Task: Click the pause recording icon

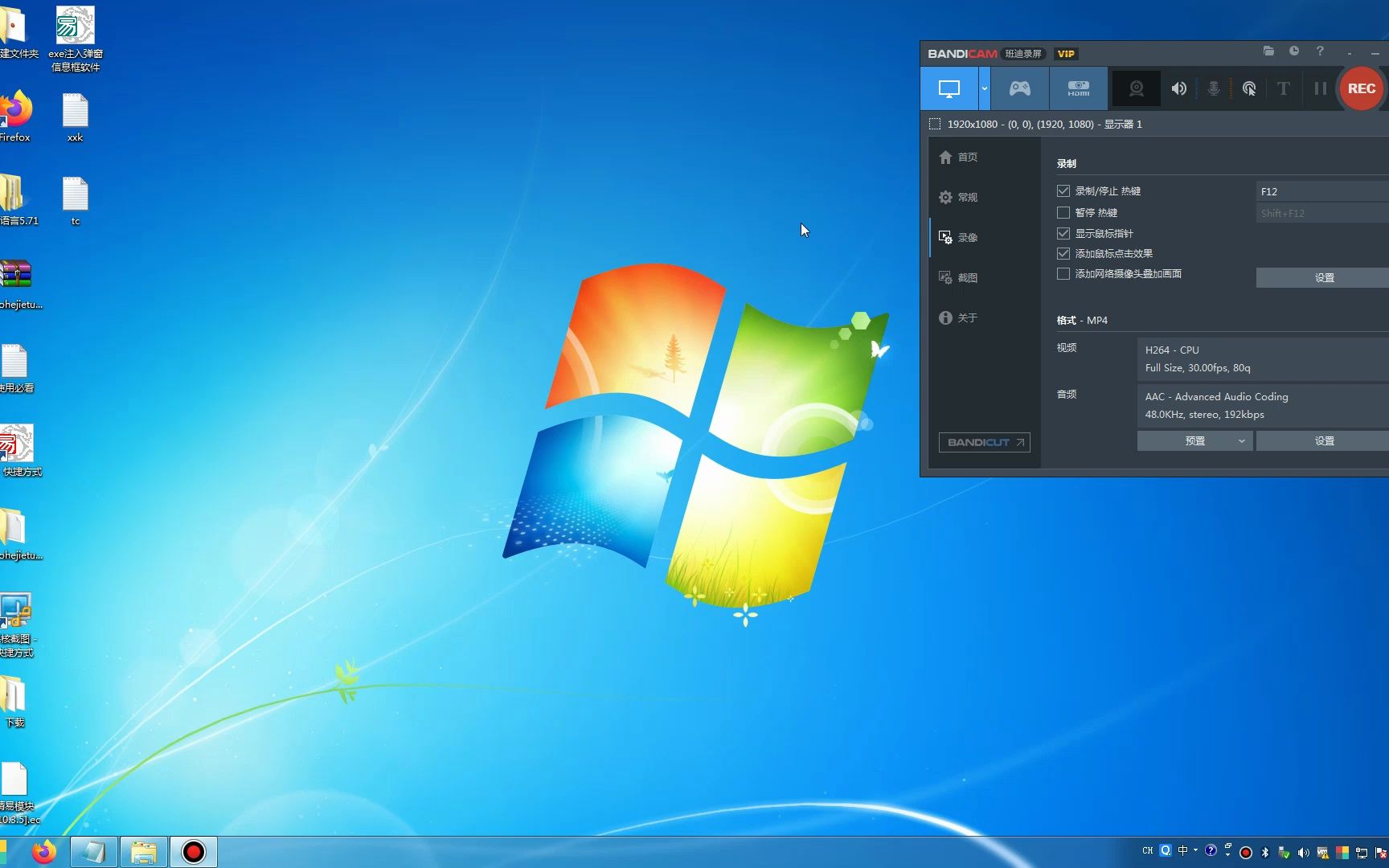Action: click(1320, 88)
